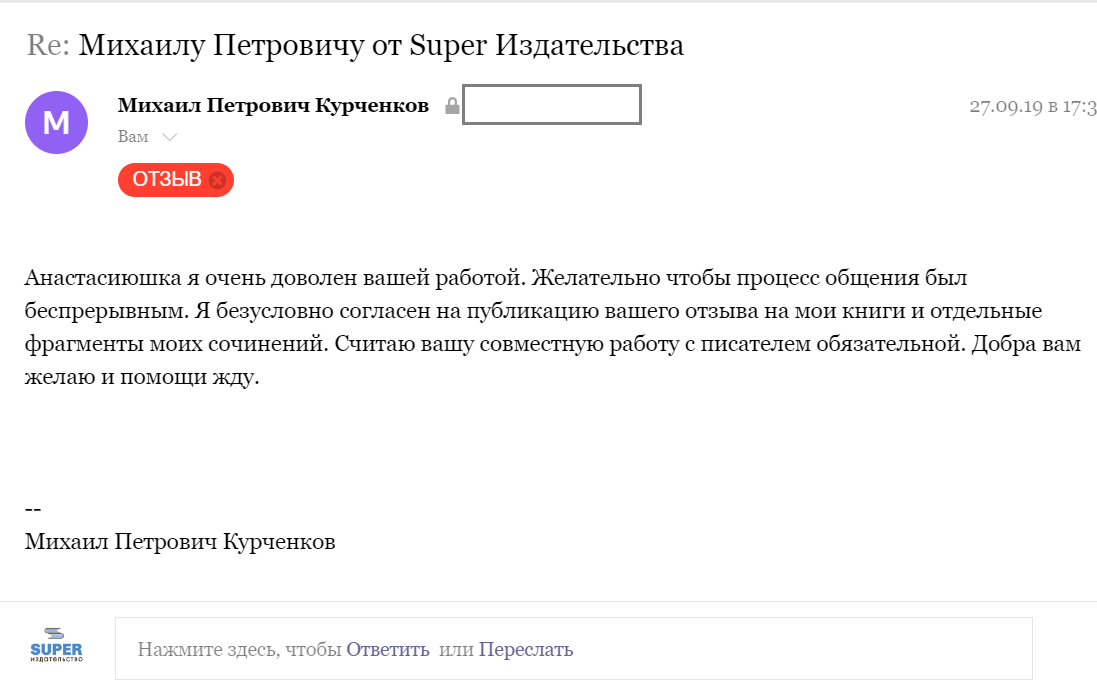The height and width of the screenshot is (686, 1097).
Task: Click the signature name below the dashes
Action: (180, 542)
